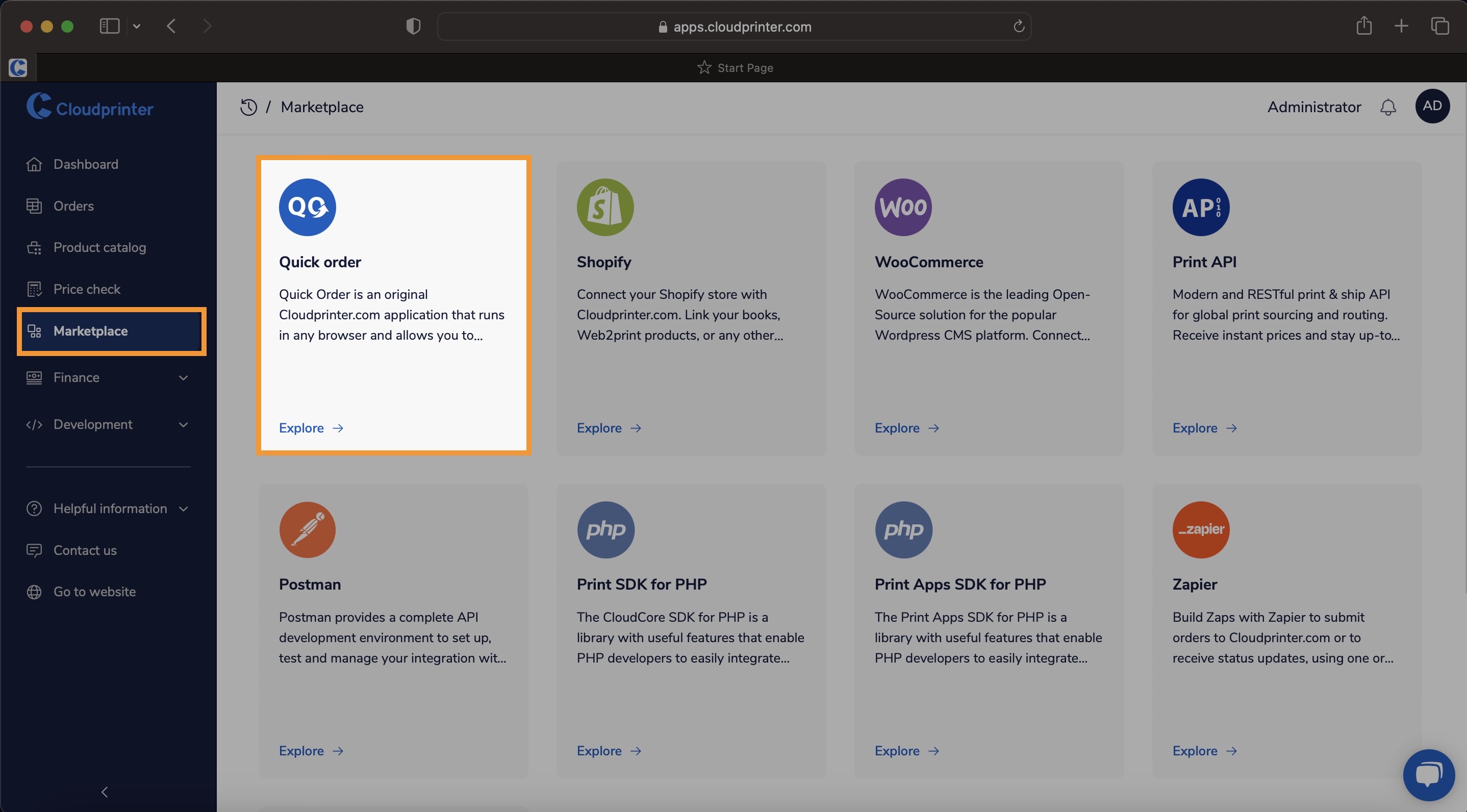The image size is (1467, 812).
Task: Click the Safari address bar
Action: click(734, 26)
